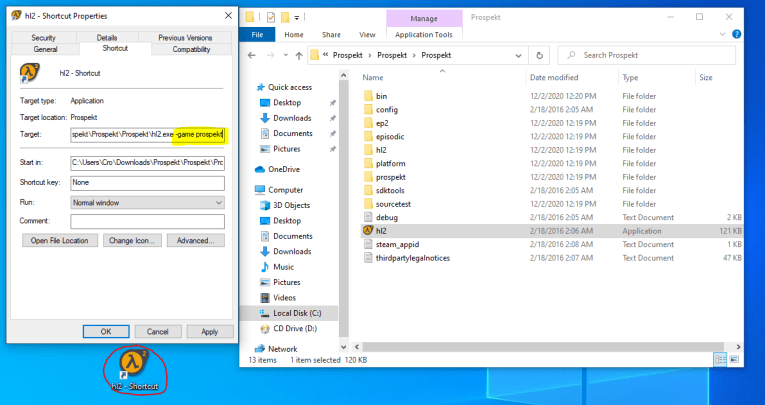Click the Name column header to sort
Viewport: 765px width, 405px height.
click(x=373, y=78)
